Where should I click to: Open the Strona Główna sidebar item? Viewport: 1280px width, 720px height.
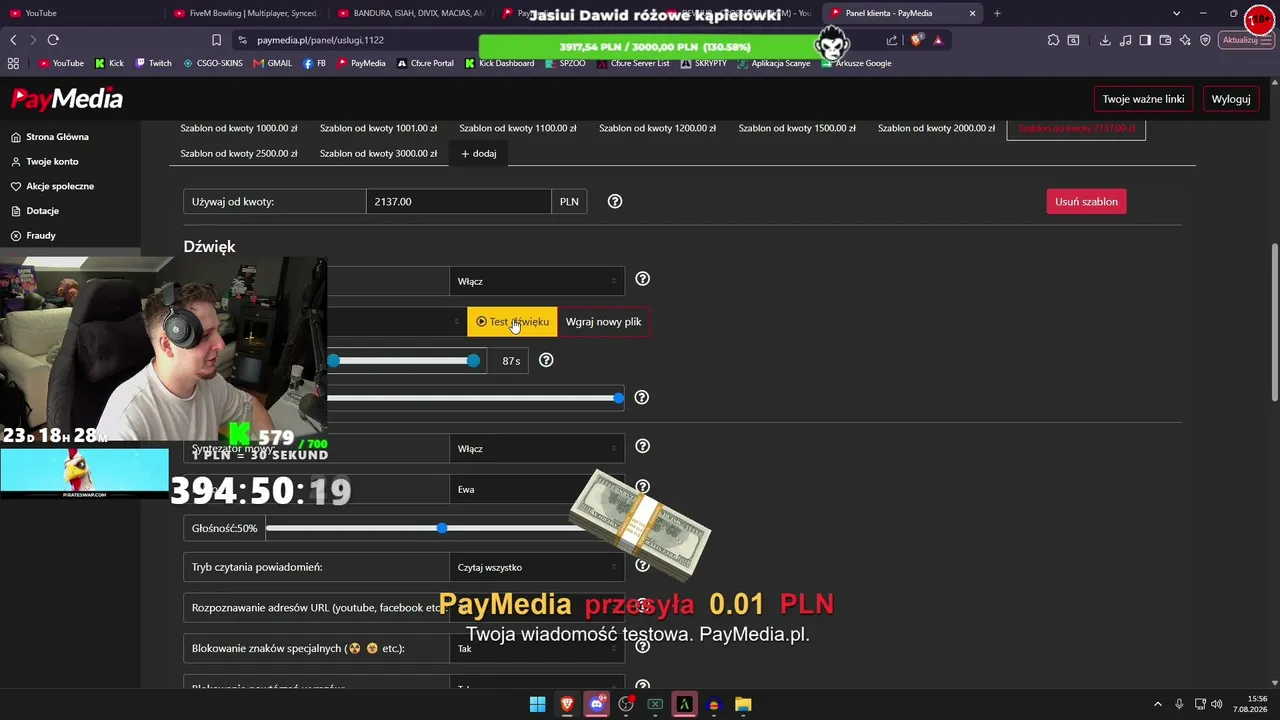point(57,137)
